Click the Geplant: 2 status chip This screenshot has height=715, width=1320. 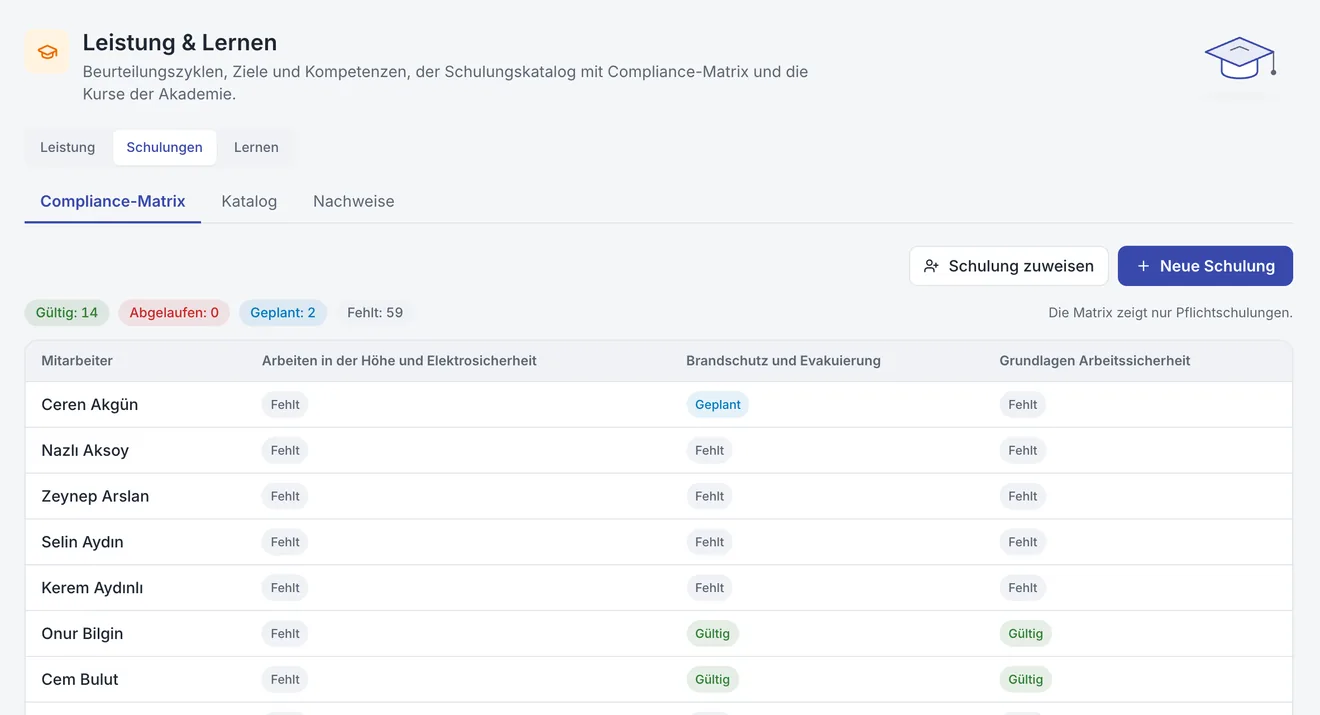(x=283, y=313)
